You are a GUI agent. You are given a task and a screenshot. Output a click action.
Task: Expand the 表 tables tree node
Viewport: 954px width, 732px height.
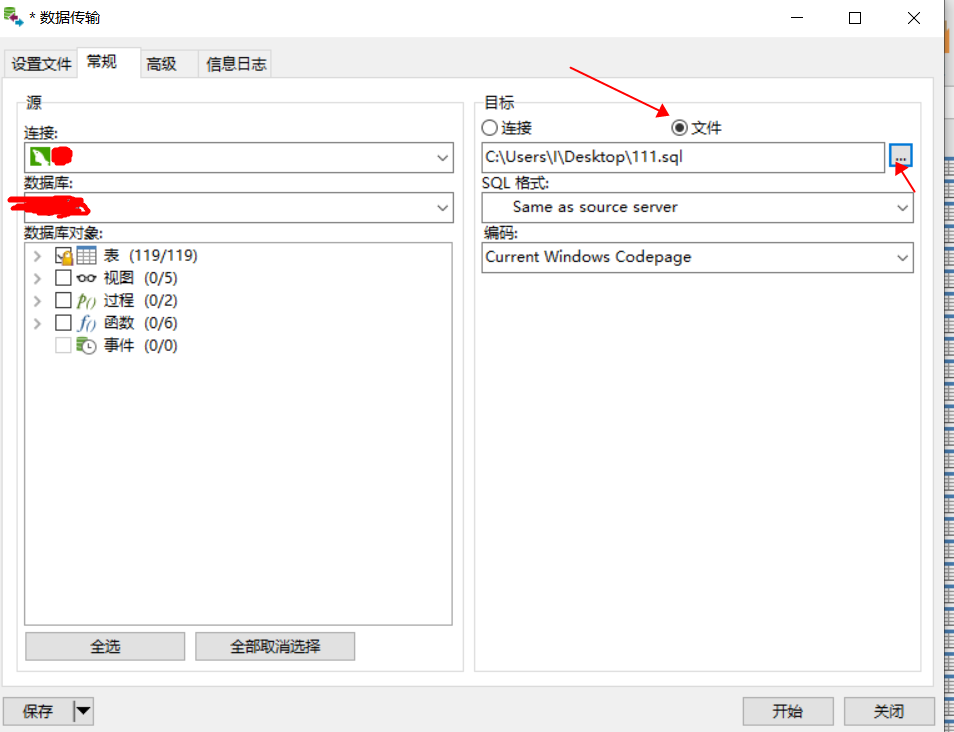tap(37, 255)
